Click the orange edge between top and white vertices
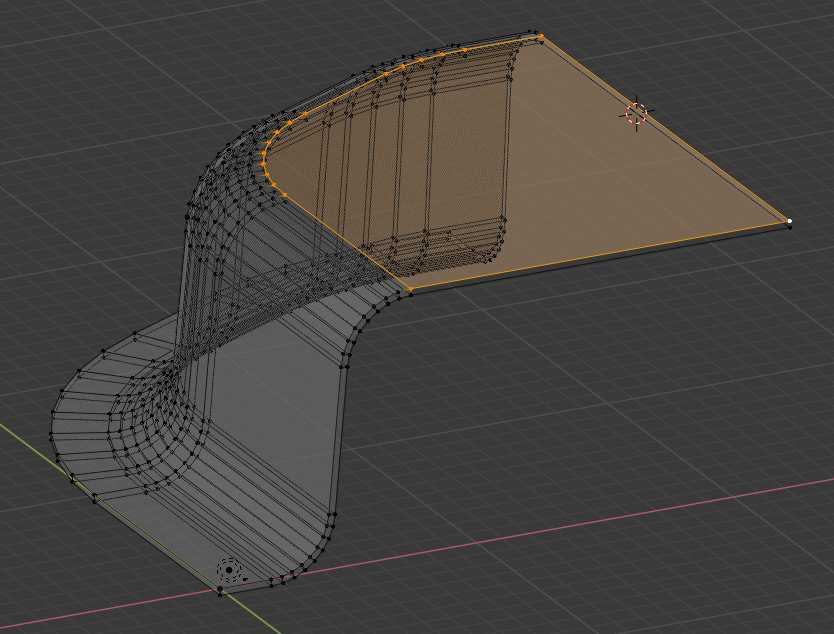 click(x=665, y=128)
